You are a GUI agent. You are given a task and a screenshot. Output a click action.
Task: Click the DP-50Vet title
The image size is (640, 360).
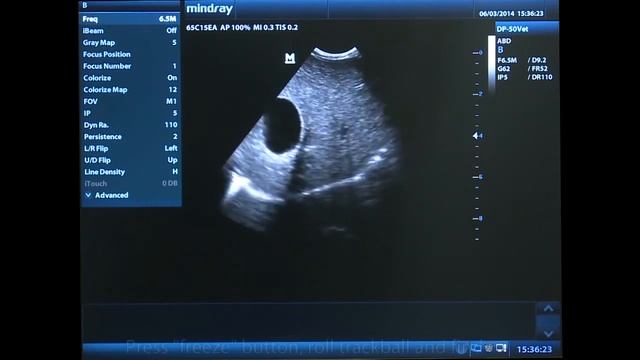[512, 29]
